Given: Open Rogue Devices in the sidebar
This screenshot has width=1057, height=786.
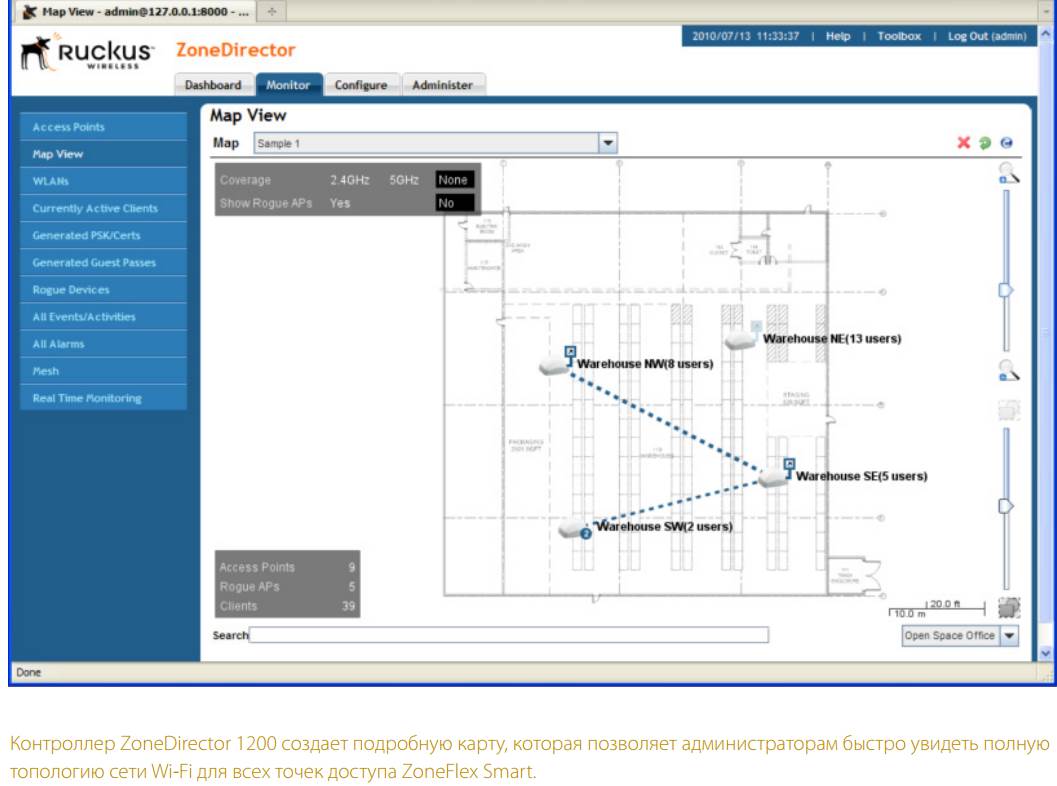Looking at the screenshot, I should coord(71,290).
